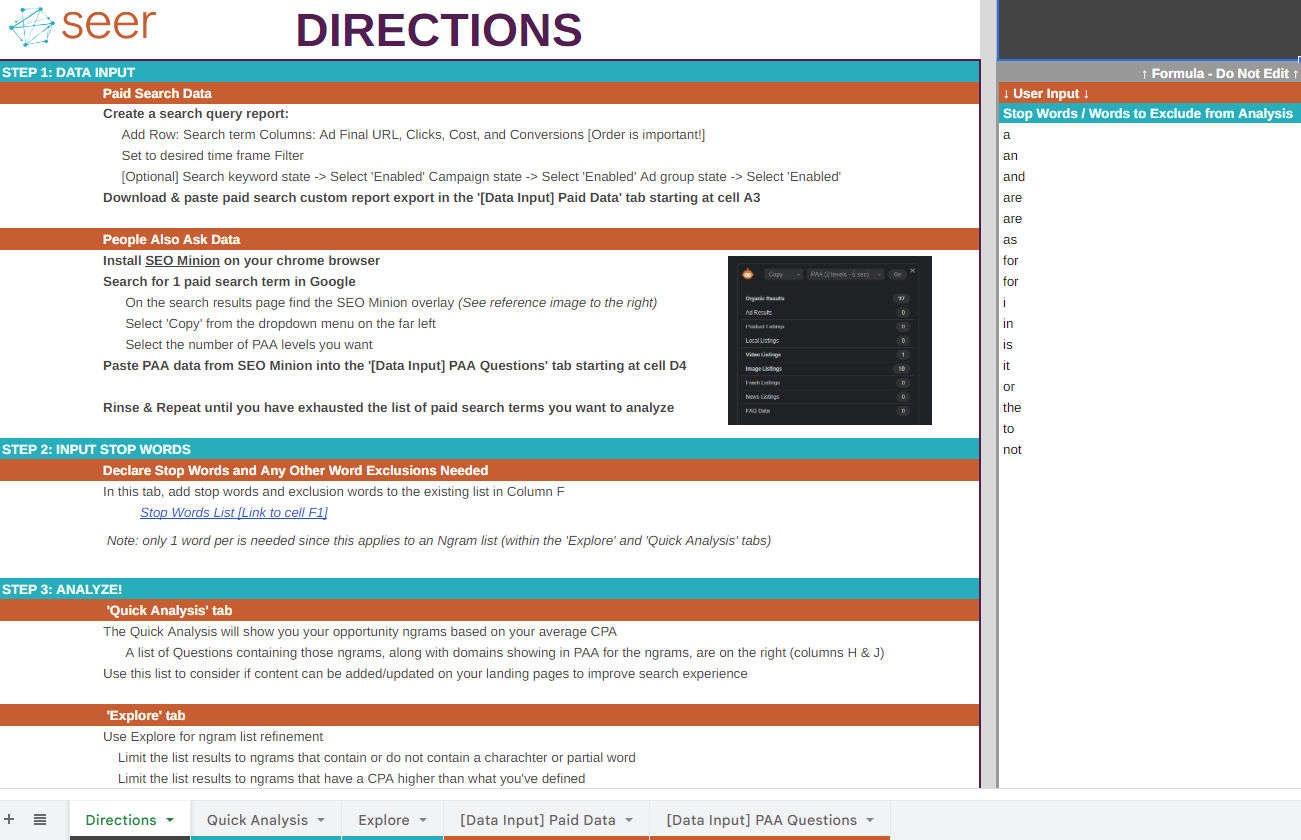
Task: Open the Directions tab dropdown arrow
Action: 170,820
